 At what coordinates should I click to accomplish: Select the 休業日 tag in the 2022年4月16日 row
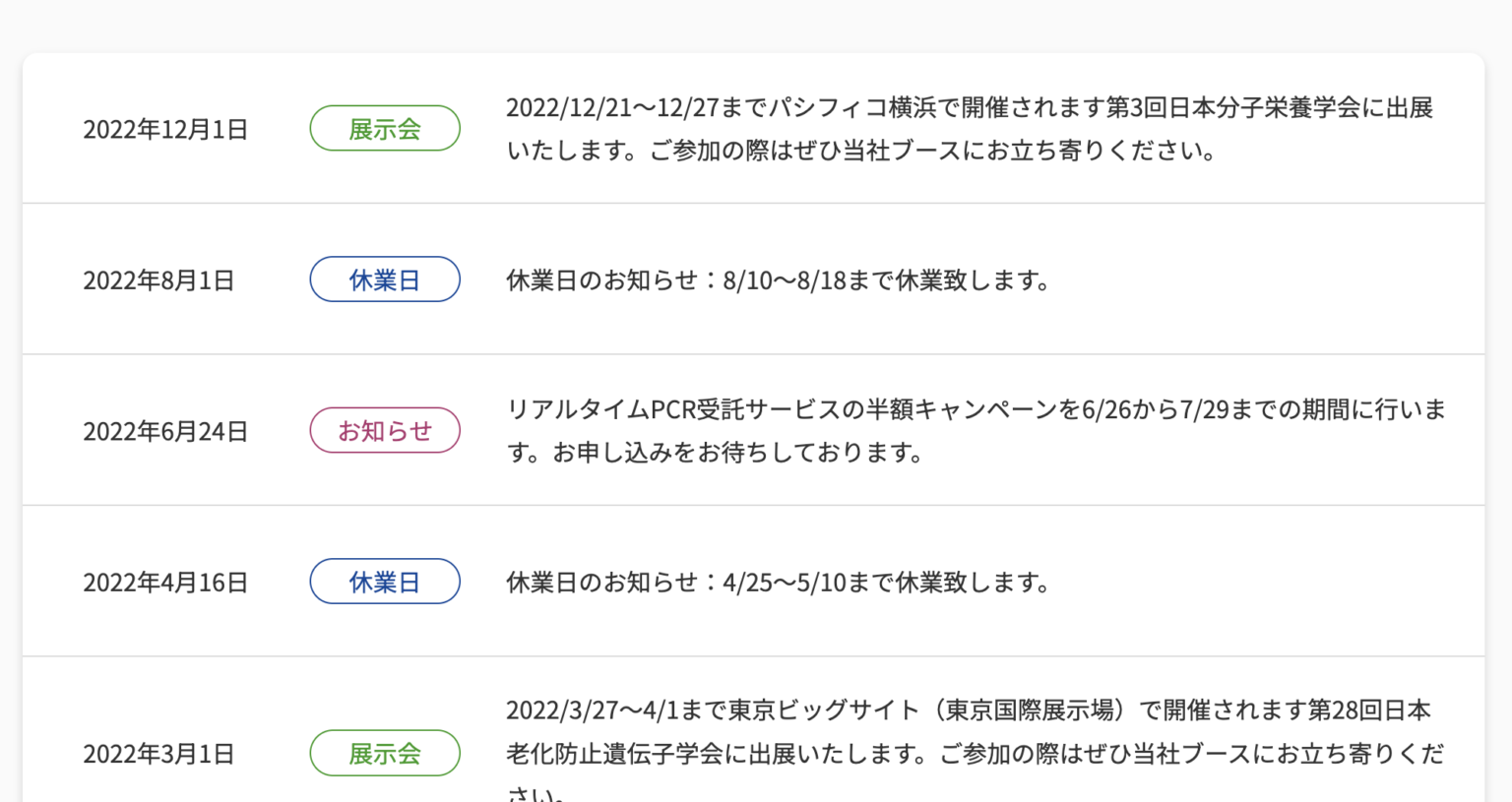pyautogui.click(x=385, y=582)
